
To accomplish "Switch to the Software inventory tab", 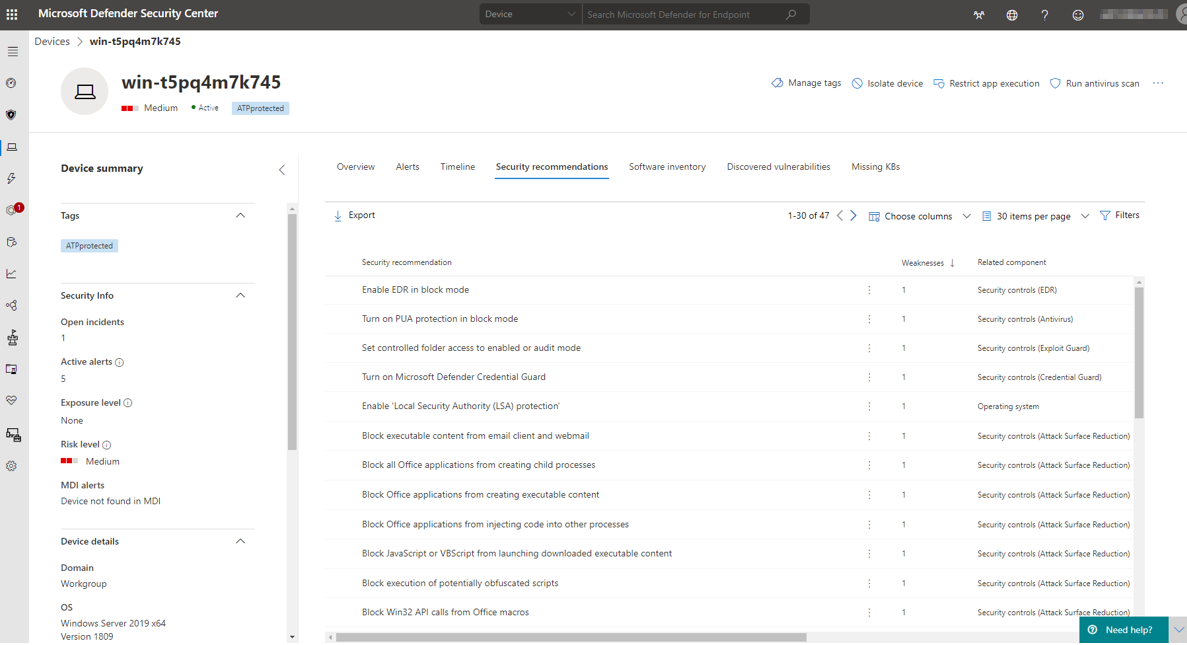I will [667, 166].
